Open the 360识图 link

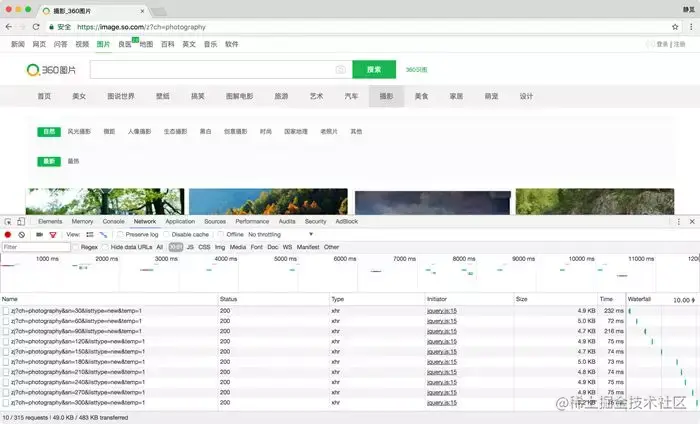(x=417, y=70)
